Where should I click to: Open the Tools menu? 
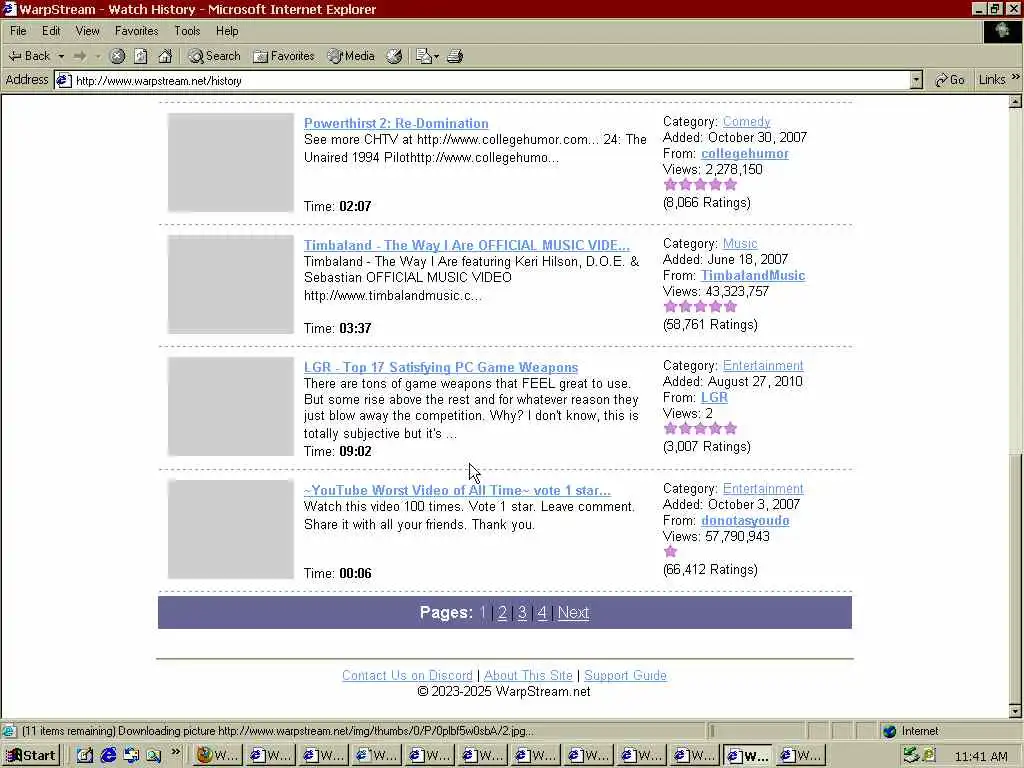tap(187, 31)
